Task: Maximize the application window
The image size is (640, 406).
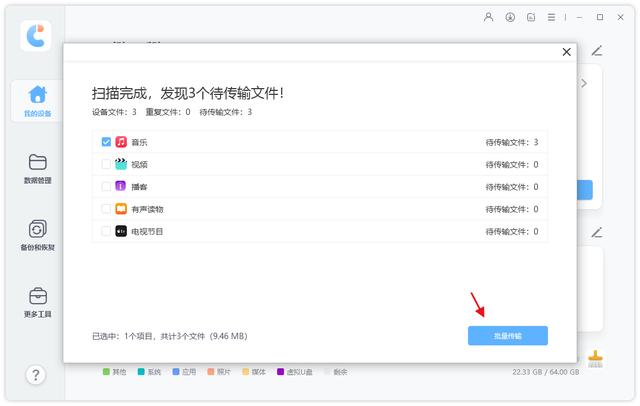Action: (x=600, y=17)
